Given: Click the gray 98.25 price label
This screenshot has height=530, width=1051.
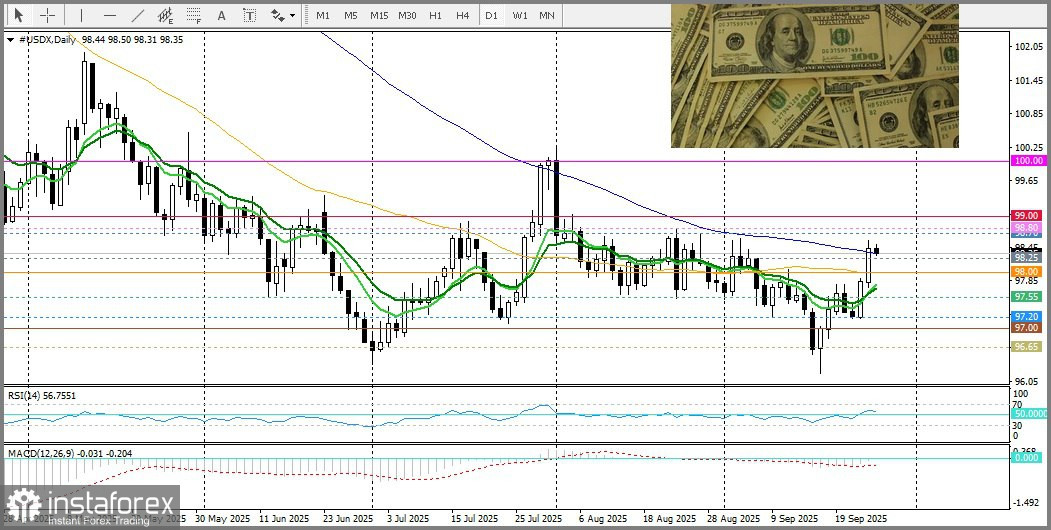Looking at the screenshot, I should [x=1028, y=257].
